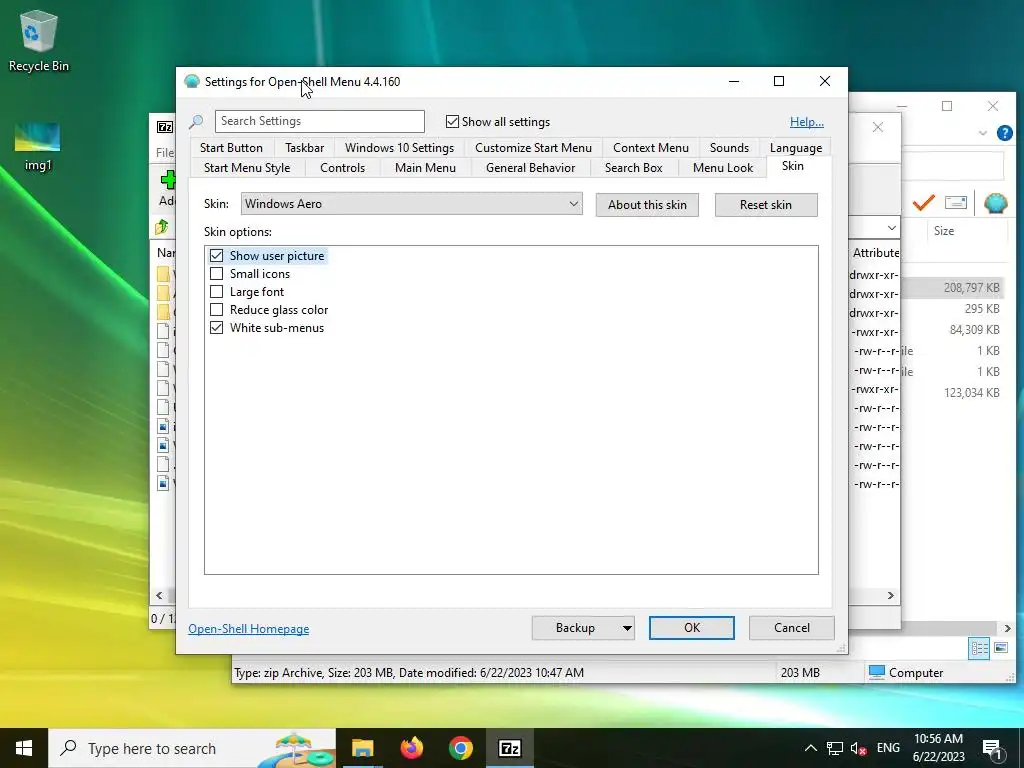Enable Large font skin option
This screenshot has height=768, width=1024.
coord(216,292)
